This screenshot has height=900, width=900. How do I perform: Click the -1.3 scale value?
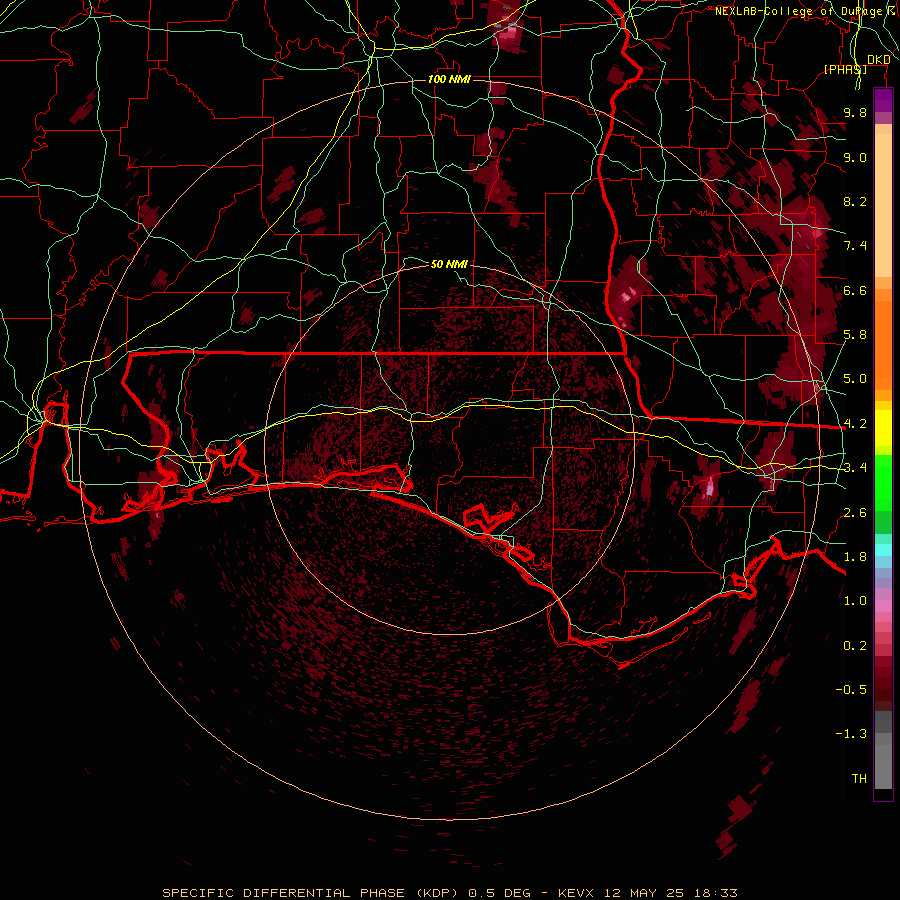click(851, 734)
